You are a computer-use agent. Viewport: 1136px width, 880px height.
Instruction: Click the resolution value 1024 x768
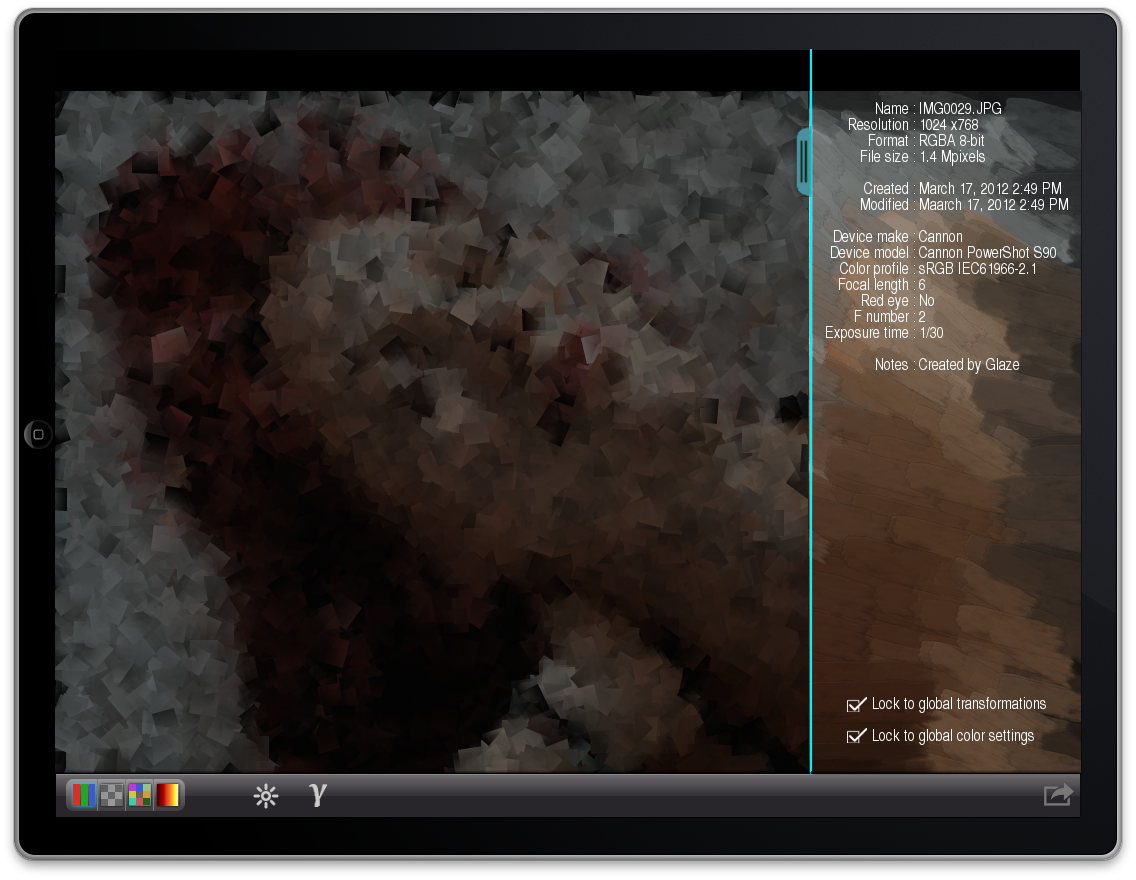[x=949, y=125]
